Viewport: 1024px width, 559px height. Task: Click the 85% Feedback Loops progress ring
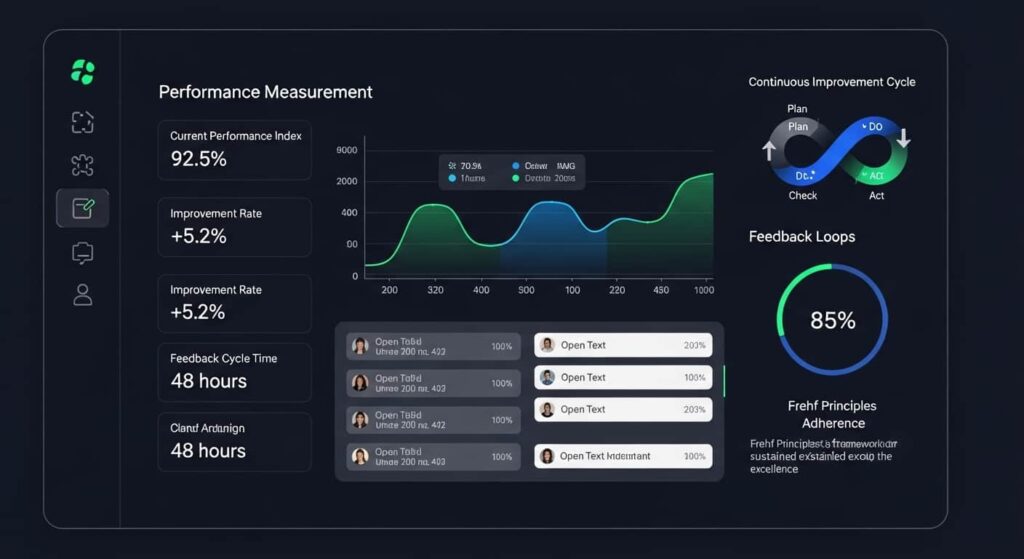click(832, 320)
